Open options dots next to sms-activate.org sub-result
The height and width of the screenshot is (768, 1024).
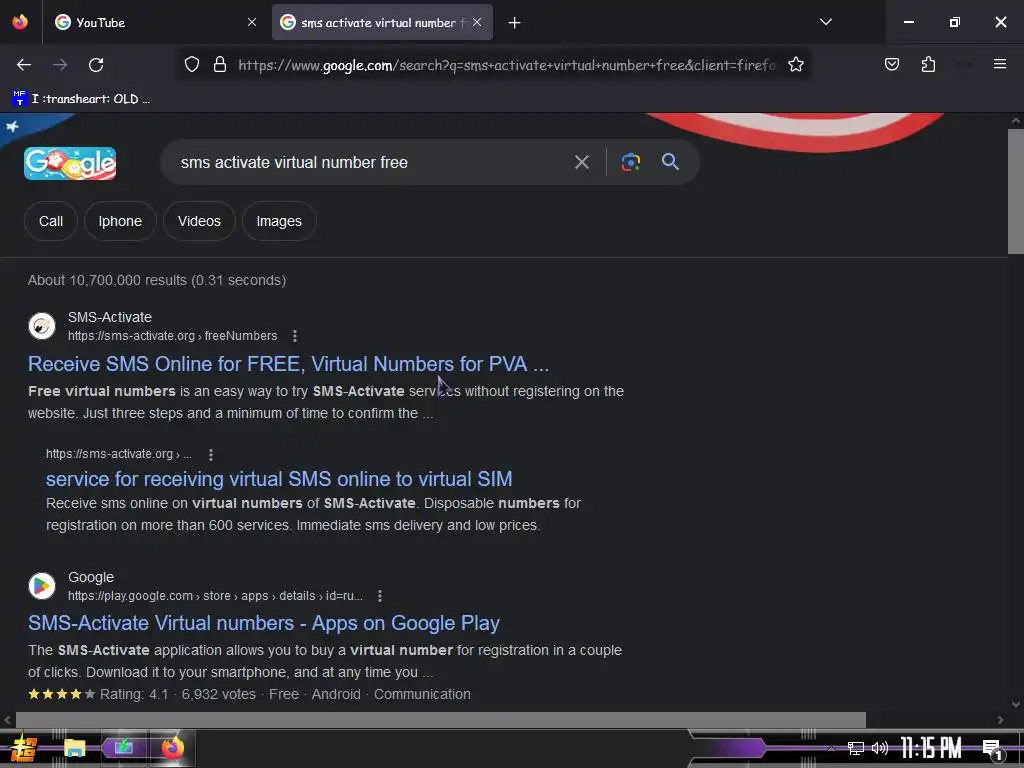210,454
